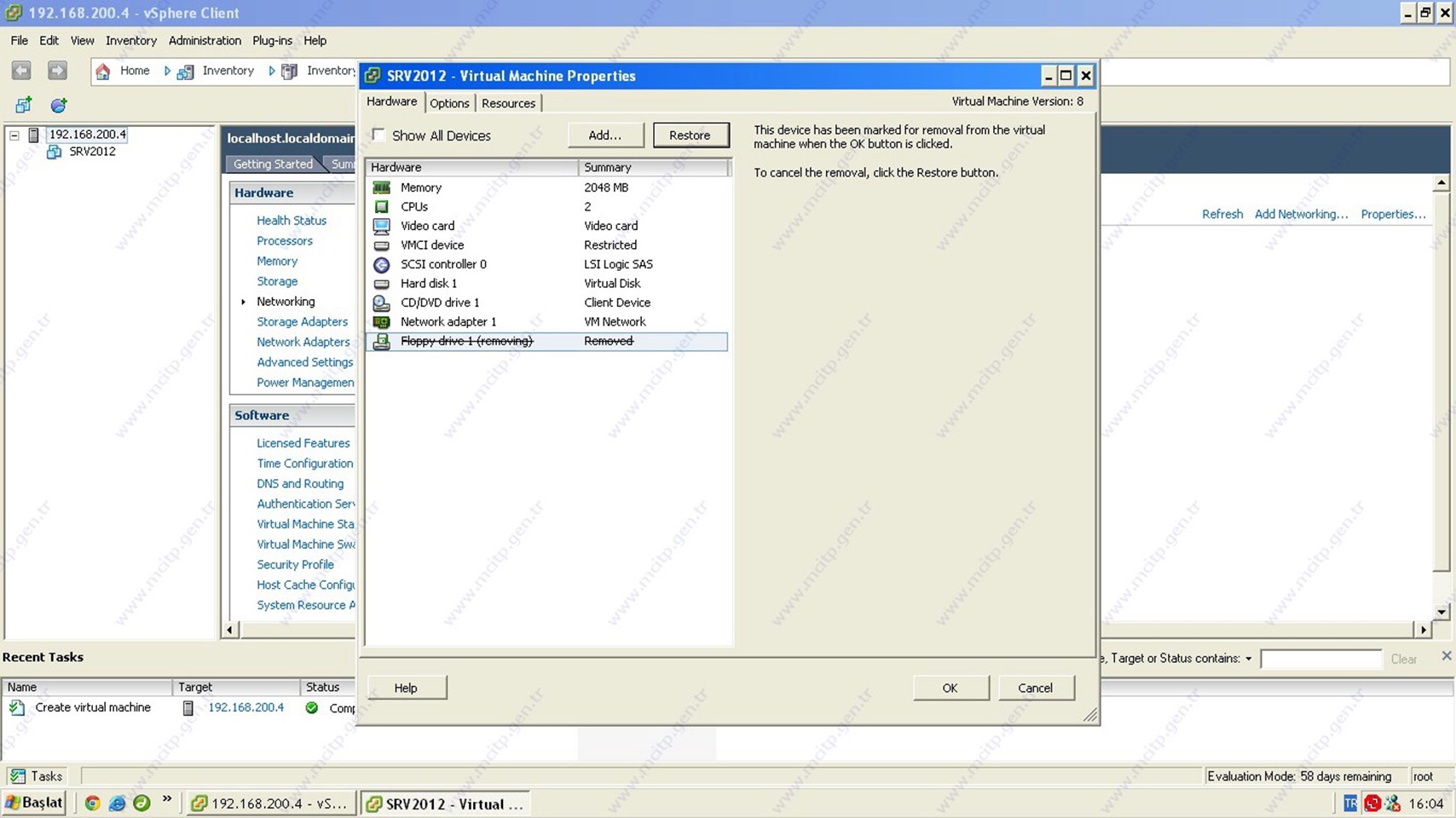Click the new virtual machine toolbar icon
The height and width of the screenshot is (818, 1456).
(24, 105)
